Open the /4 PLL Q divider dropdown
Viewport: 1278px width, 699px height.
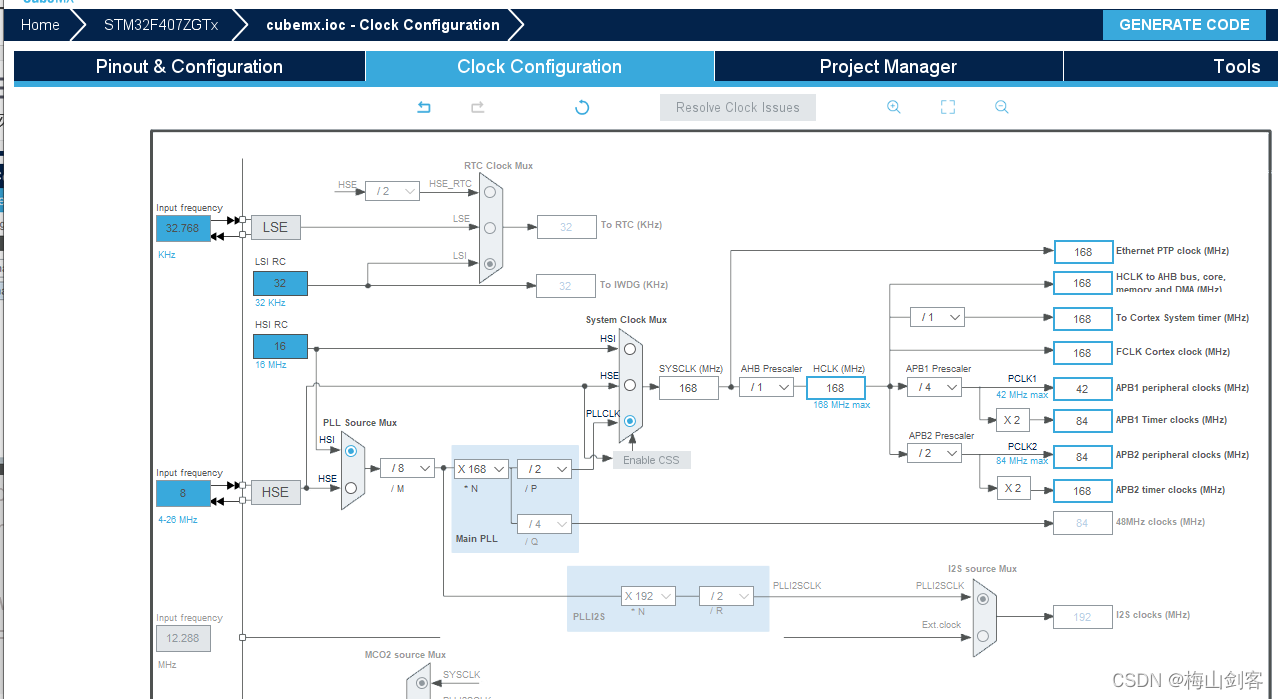544,523
